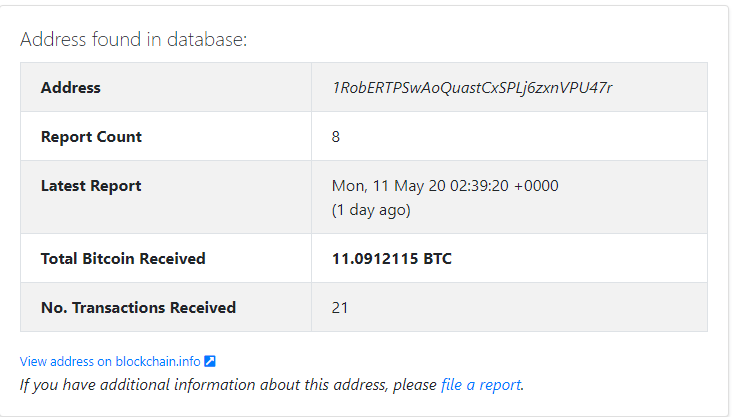Click the '(1 day ago)' text
740x417 pixels.
(371, 210)
